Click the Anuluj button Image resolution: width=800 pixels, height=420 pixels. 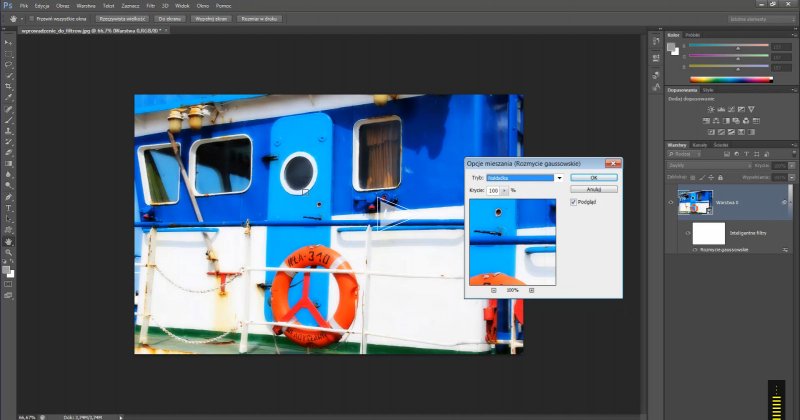(x=594, y=188)
